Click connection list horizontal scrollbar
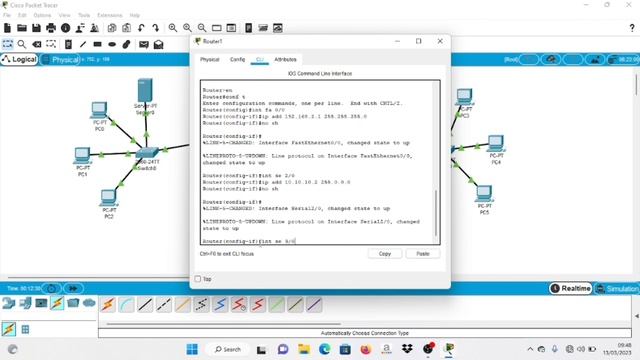Image resolution: width=640 pixels, height=360 pixels. click(224, 324)
